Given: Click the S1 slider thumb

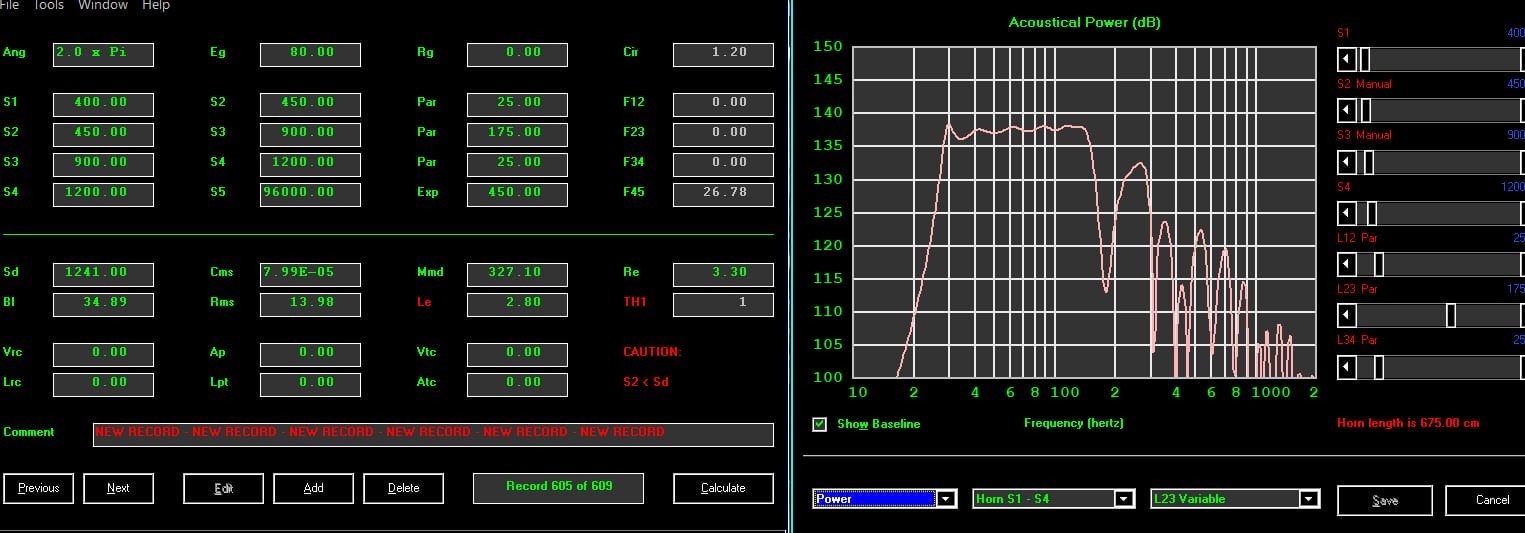Looking at the screenshot, I should point(1364,58).
